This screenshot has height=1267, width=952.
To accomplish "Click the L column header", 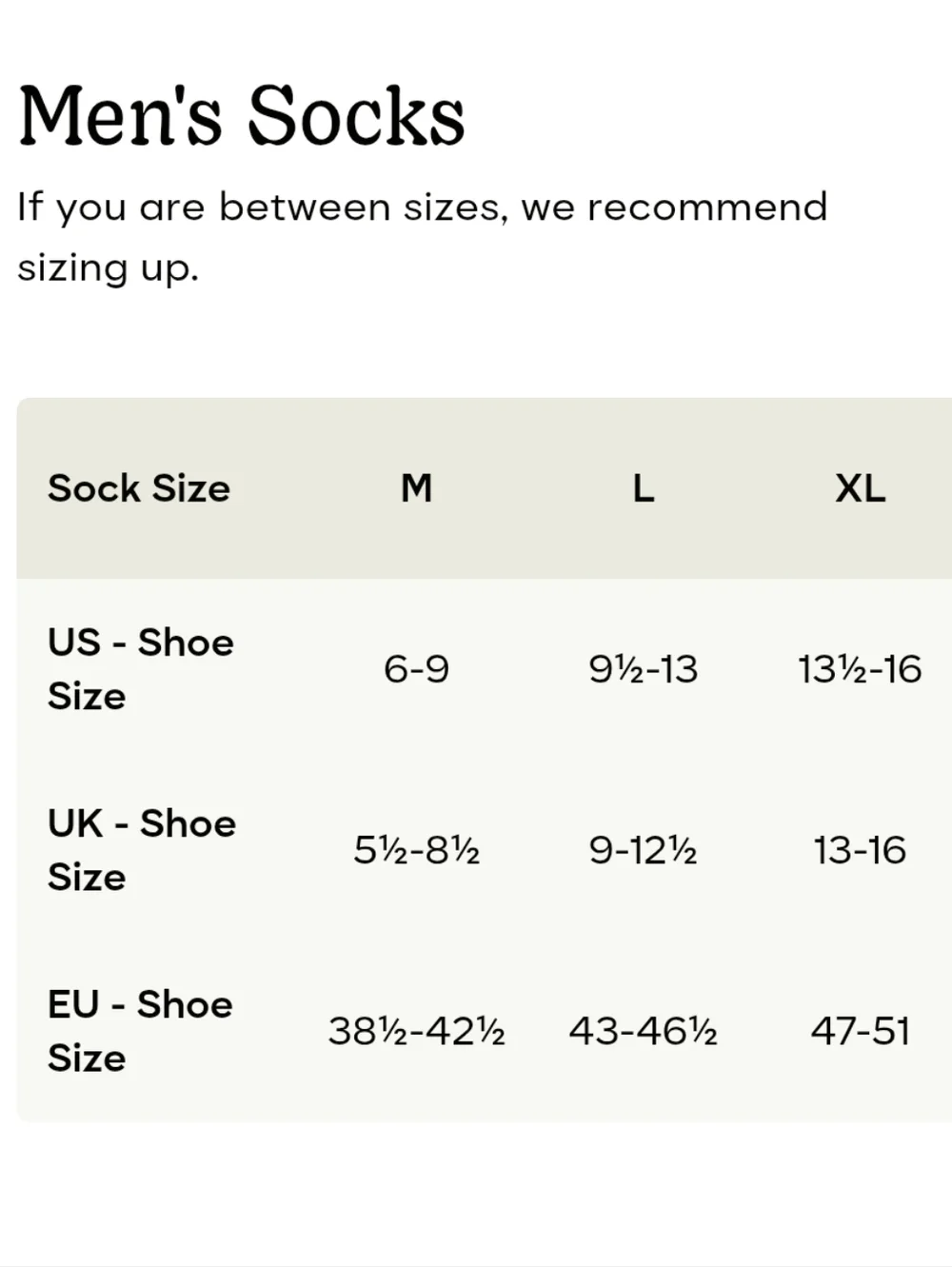I will tap(644, 488).
